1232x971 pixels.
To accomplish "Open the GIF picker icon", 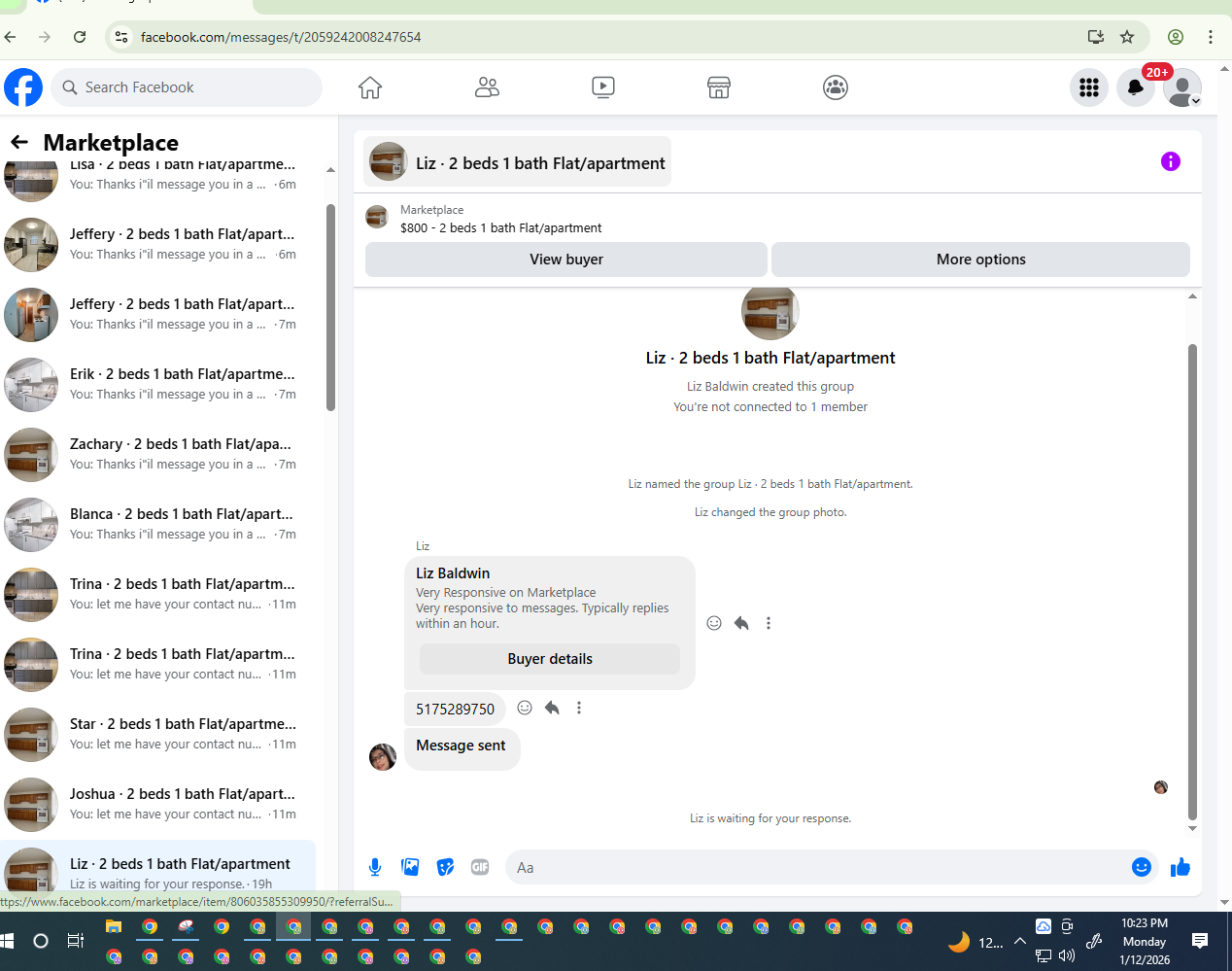I will click(x=480, y=867).
